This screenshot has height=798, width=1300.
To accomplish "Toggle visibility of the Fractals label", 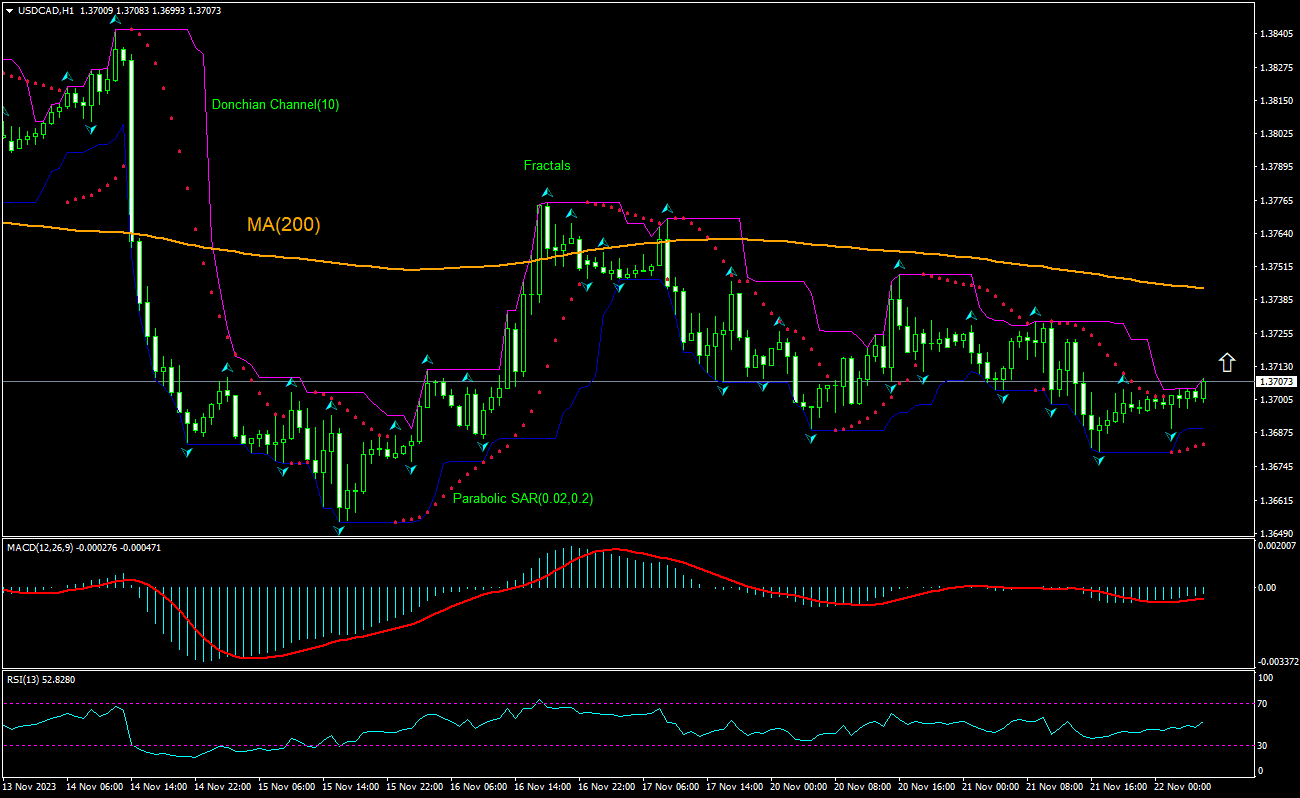I will (x=548, y=165).
